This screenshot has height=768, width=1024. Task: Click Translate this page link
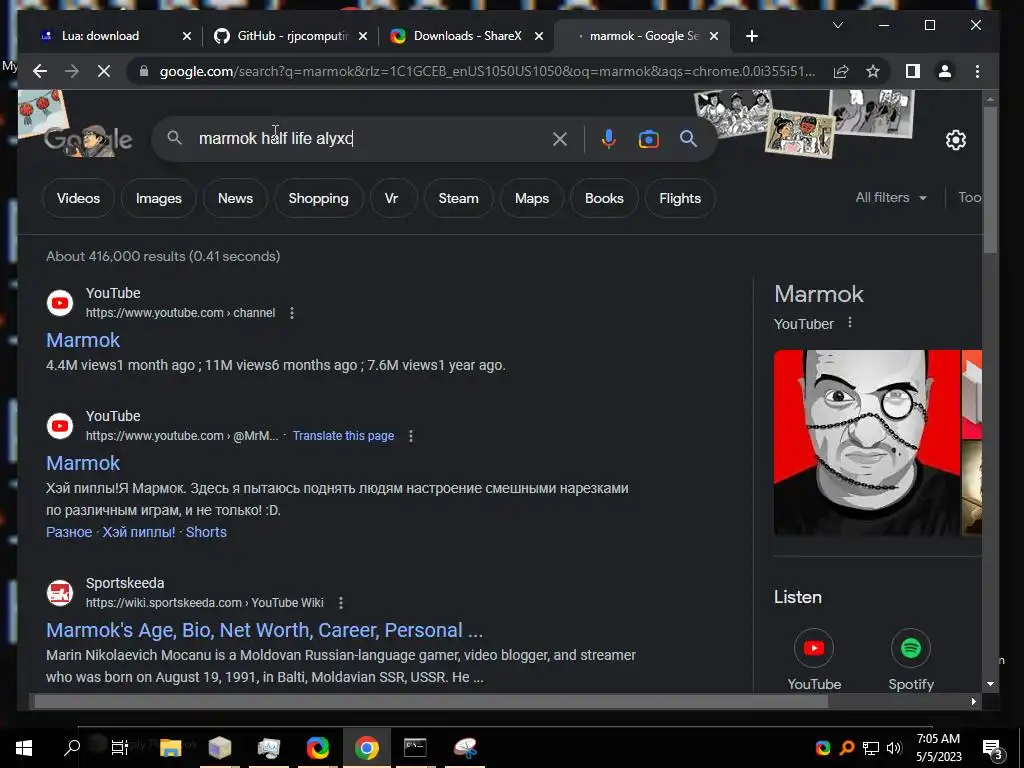click(343, 436)
